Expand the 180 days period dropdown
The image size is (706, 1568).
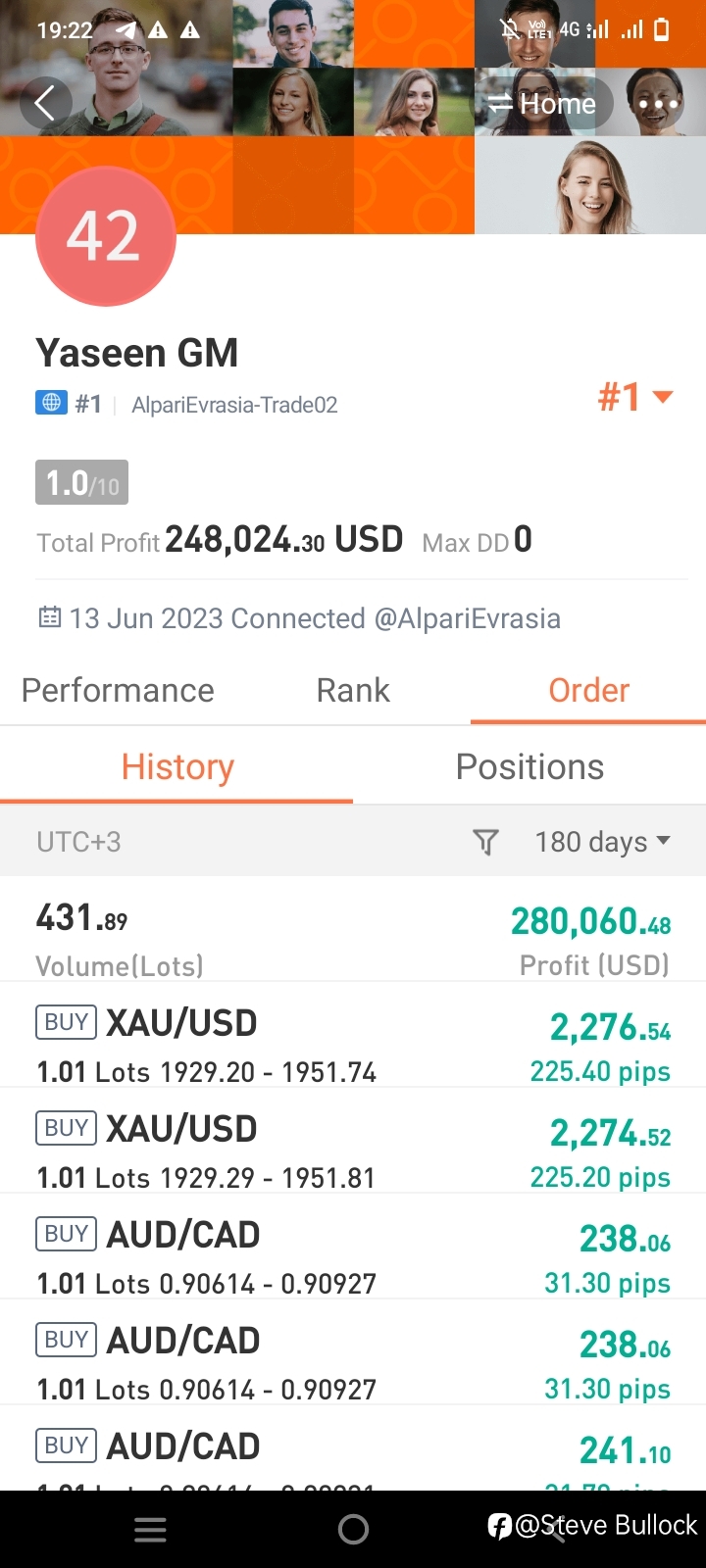click(603, 842)
